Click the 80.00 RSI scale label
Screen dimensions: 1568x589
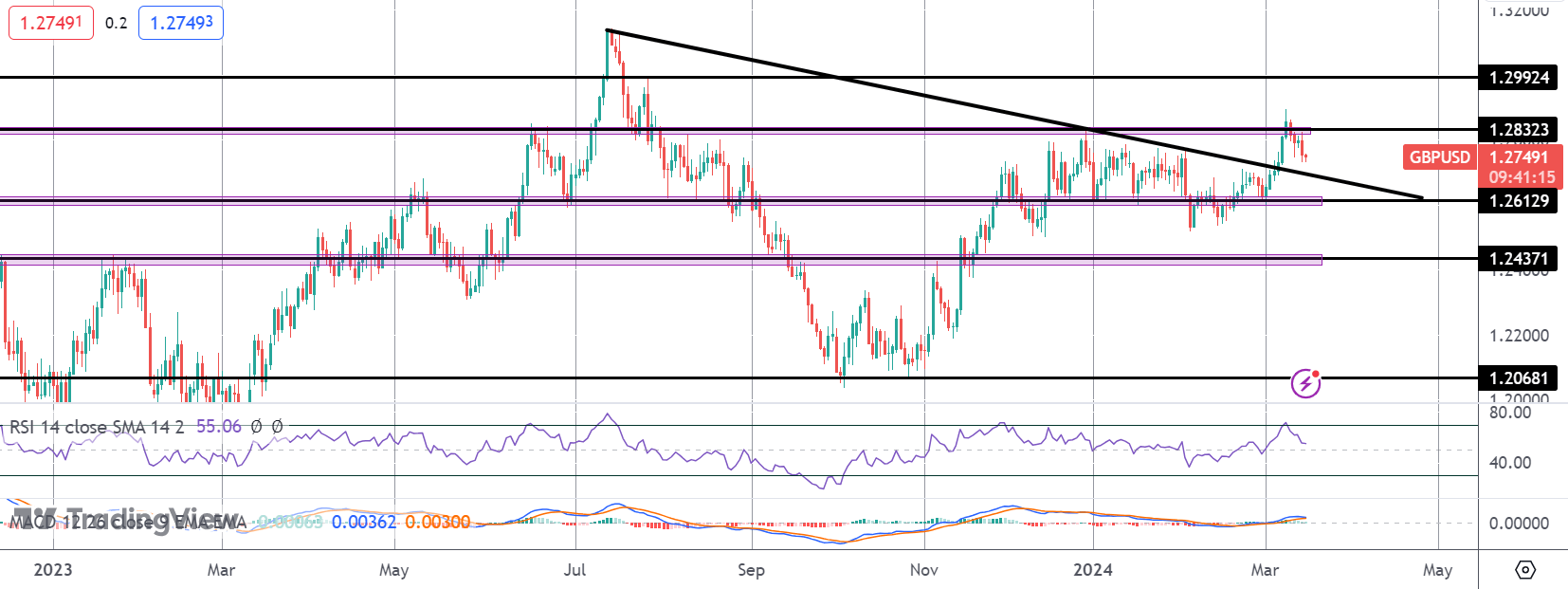1510,413
